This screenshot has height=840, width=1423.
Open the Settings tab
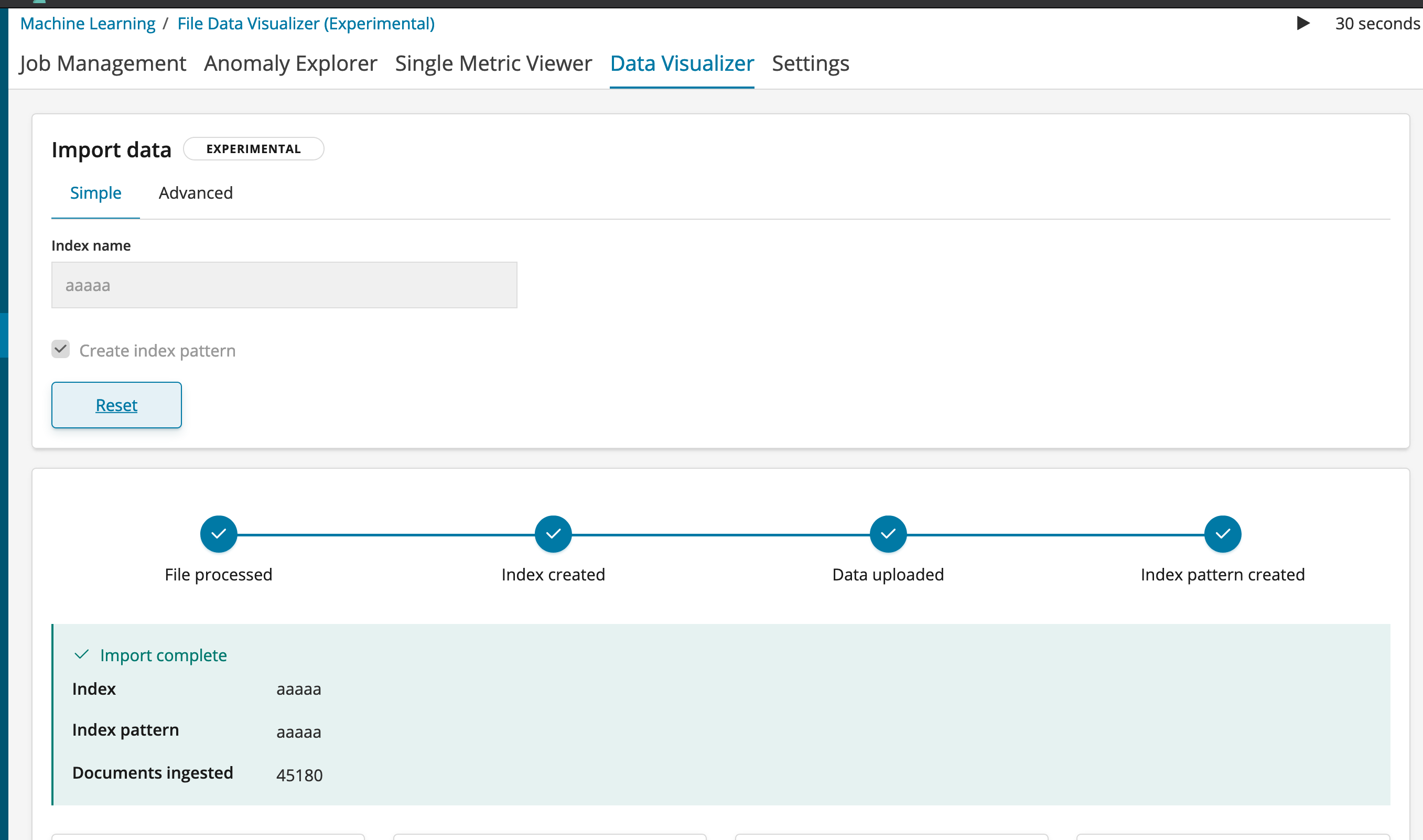810,63
